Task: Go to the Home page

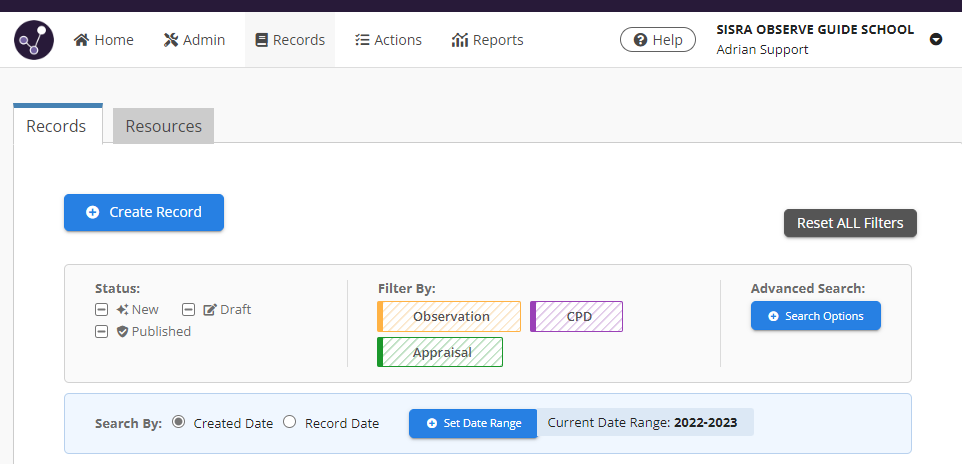Action: 103,40
